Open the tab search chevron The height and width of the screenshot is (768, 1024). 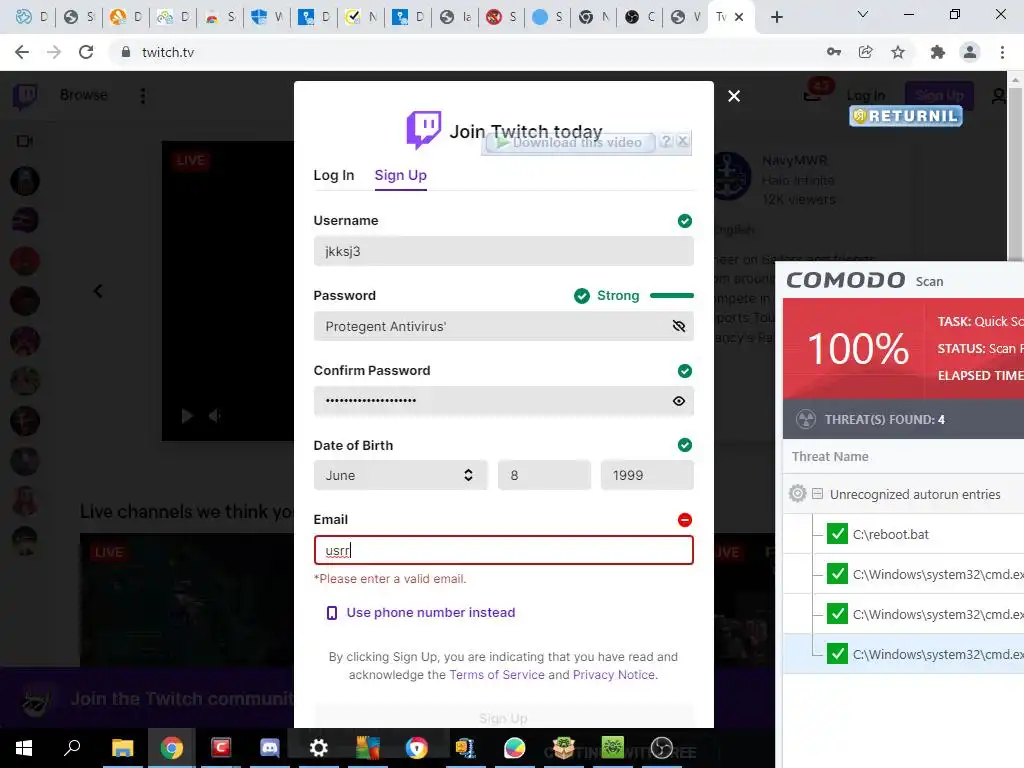point(863,14)
